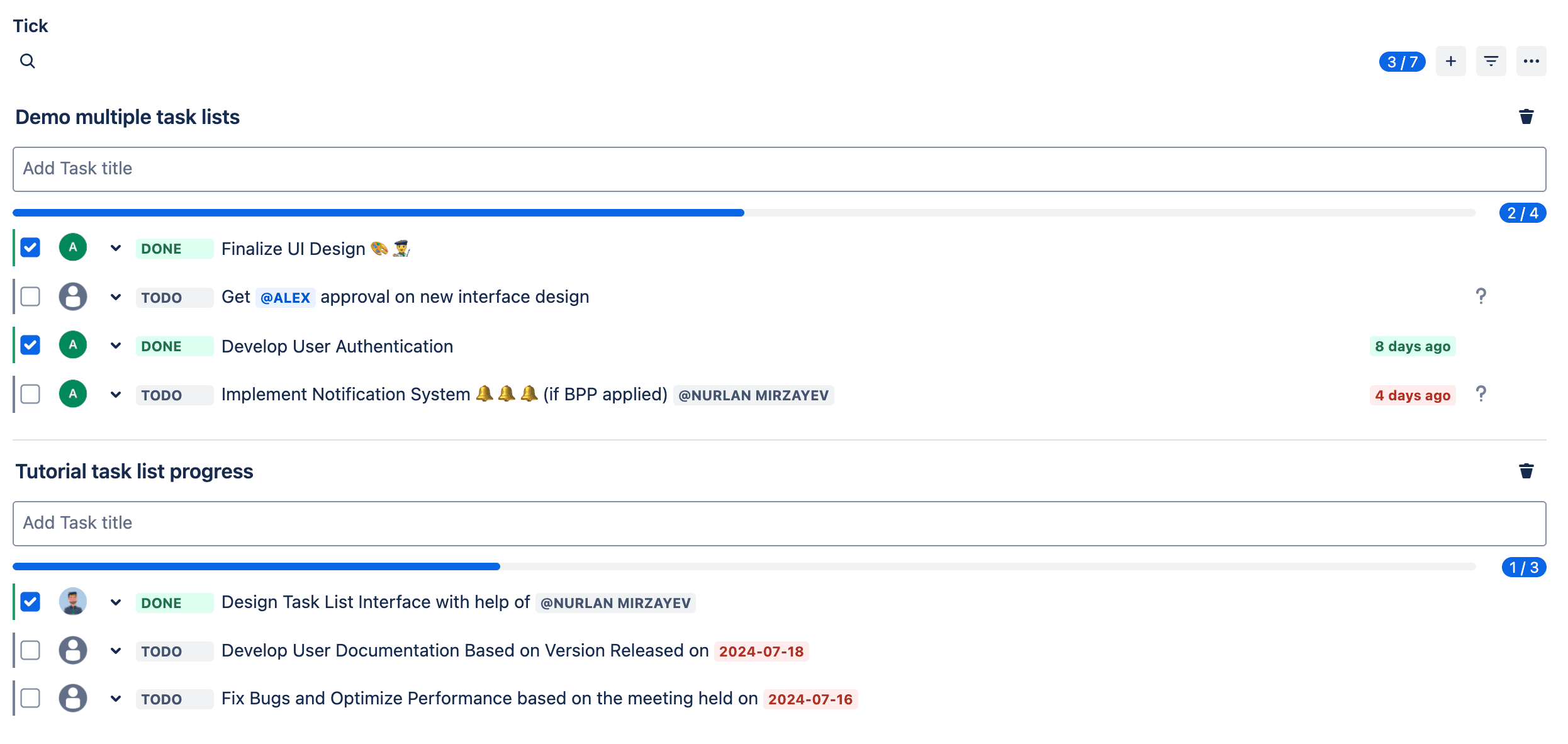
Task: Delete the Demo multiple task lists list
Action: pos(1526,117)
